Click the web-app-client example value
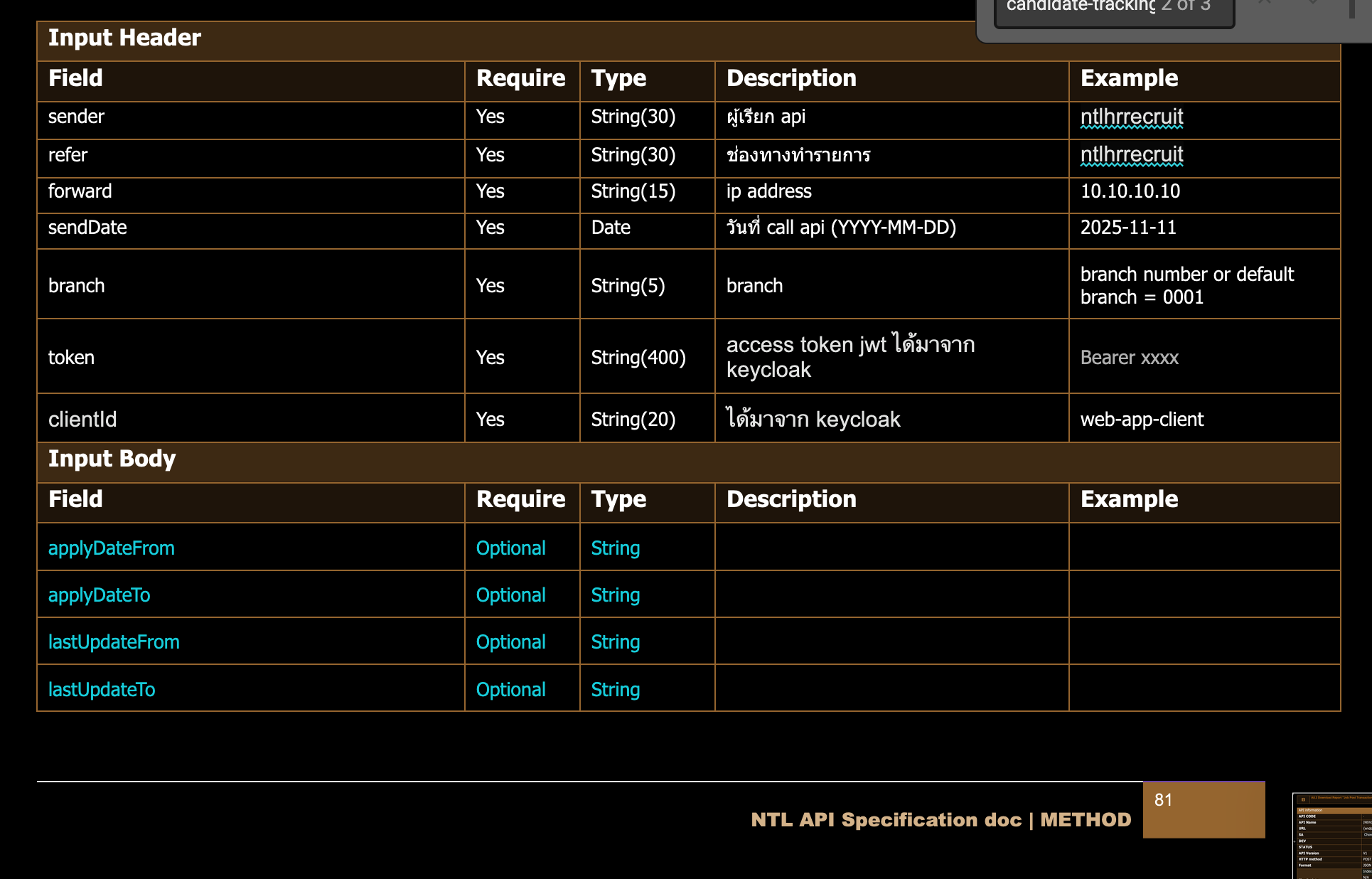This screenshot has width=1372, height=879. click(x=1142, y=420)
